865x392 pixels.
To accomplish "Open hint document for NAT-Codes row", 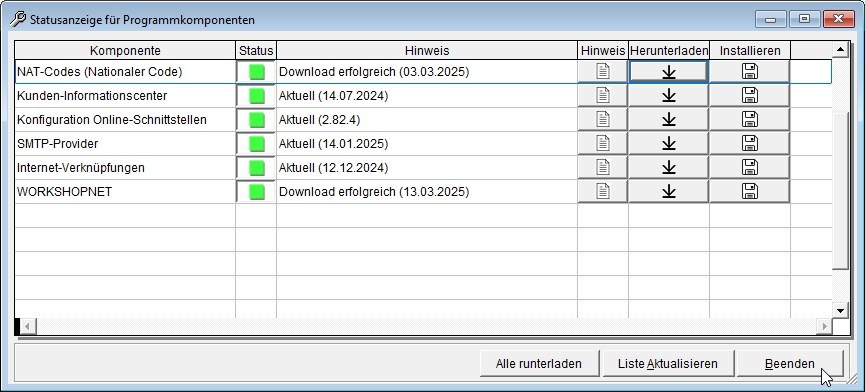I will (x=602, y=72).
